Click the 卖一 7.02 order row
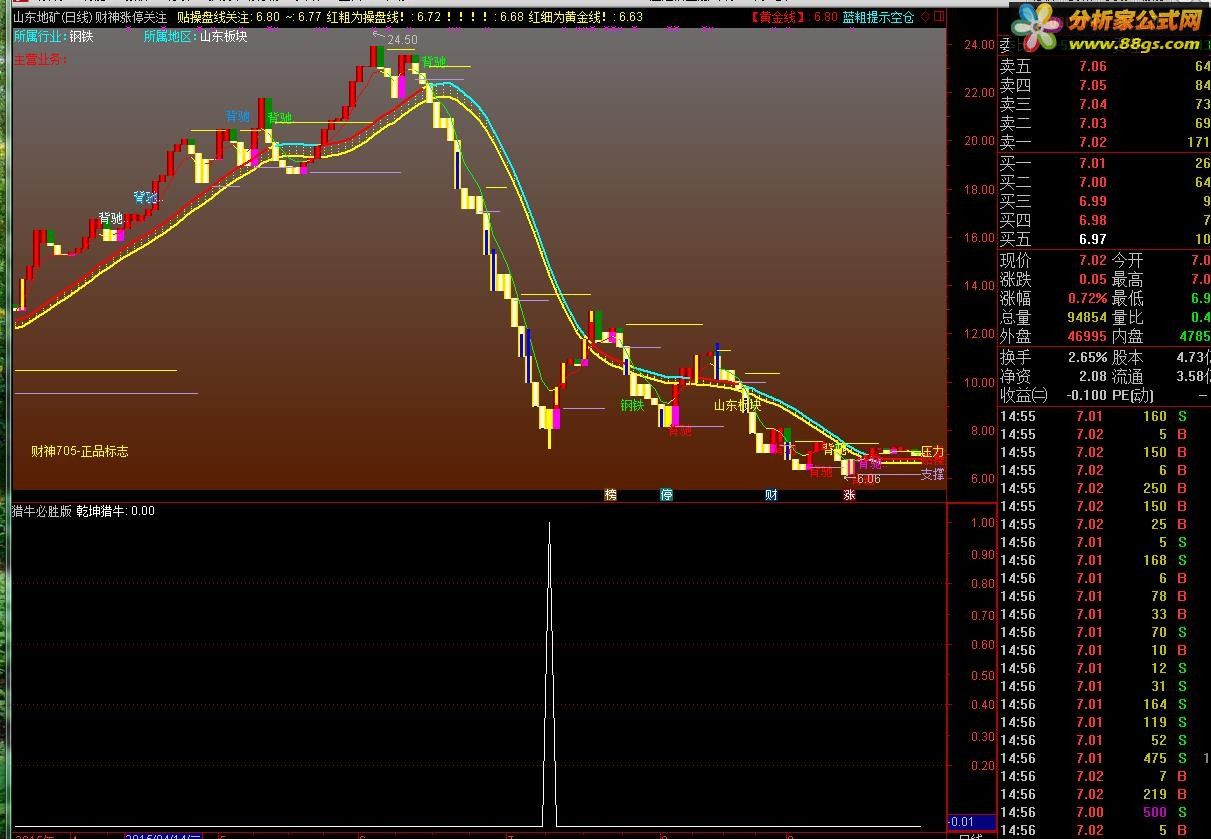 [1104, 143]
